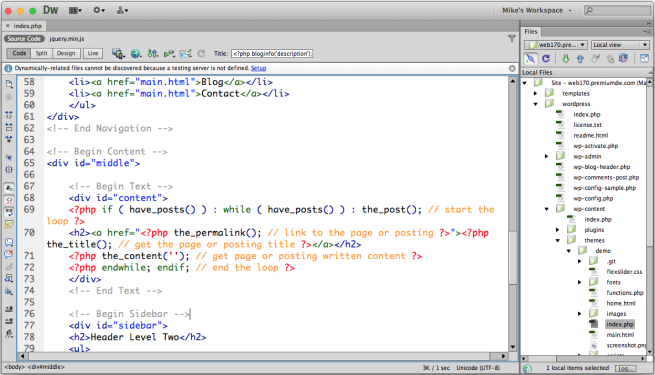Viewport: 655px width, 375px height.
Task: Click the filter related files funnel icon
Action: pyautogui.click(x=512, y=38)
